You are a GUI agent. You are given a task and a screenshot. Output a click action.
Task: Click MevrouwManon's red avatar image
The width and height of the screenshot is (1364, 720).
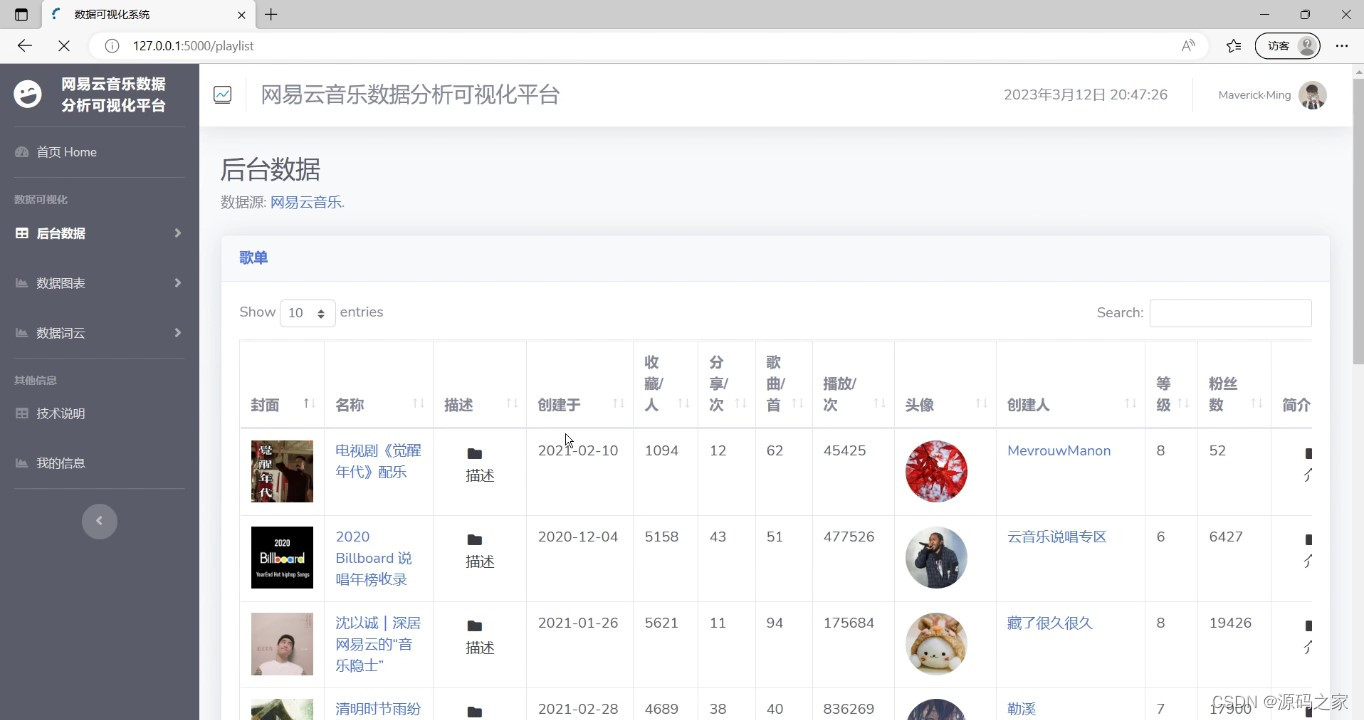tap(936, 471)
